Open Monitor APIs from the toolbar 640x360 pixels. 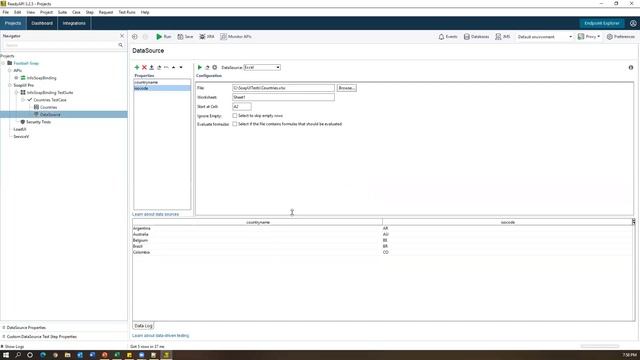point(236,37)
